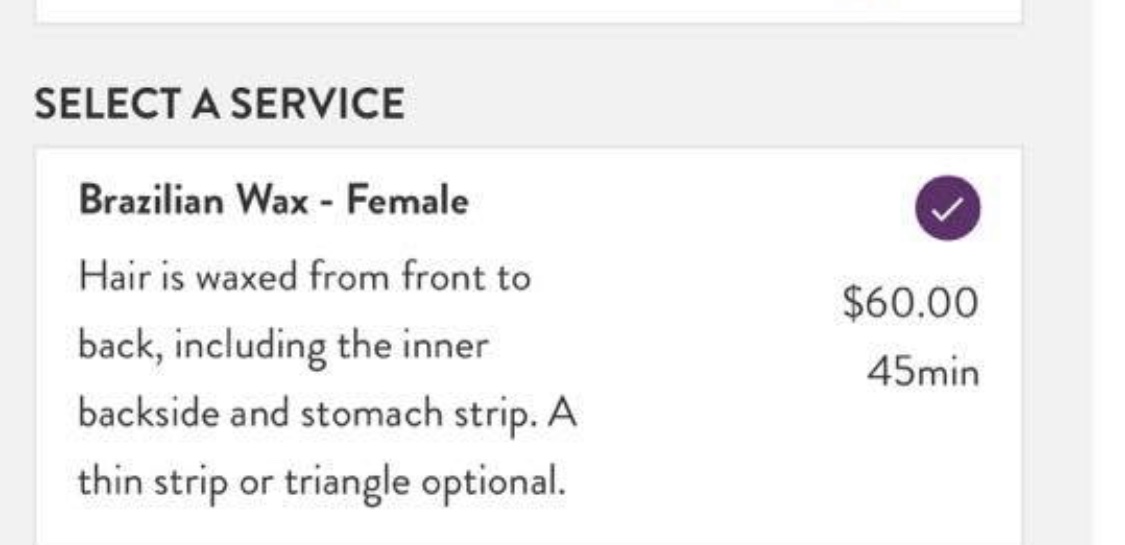The width and height of the screenshot is (1125, 545).
Task: Click the gray background right of the heading
Action: [x=700, y=104]
